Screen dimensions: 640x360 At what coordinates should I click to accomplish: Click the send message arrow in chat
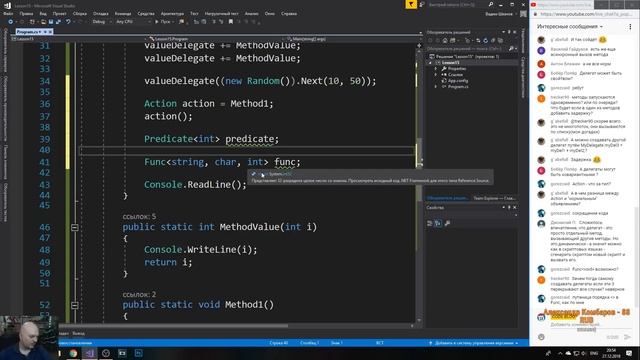627,337
